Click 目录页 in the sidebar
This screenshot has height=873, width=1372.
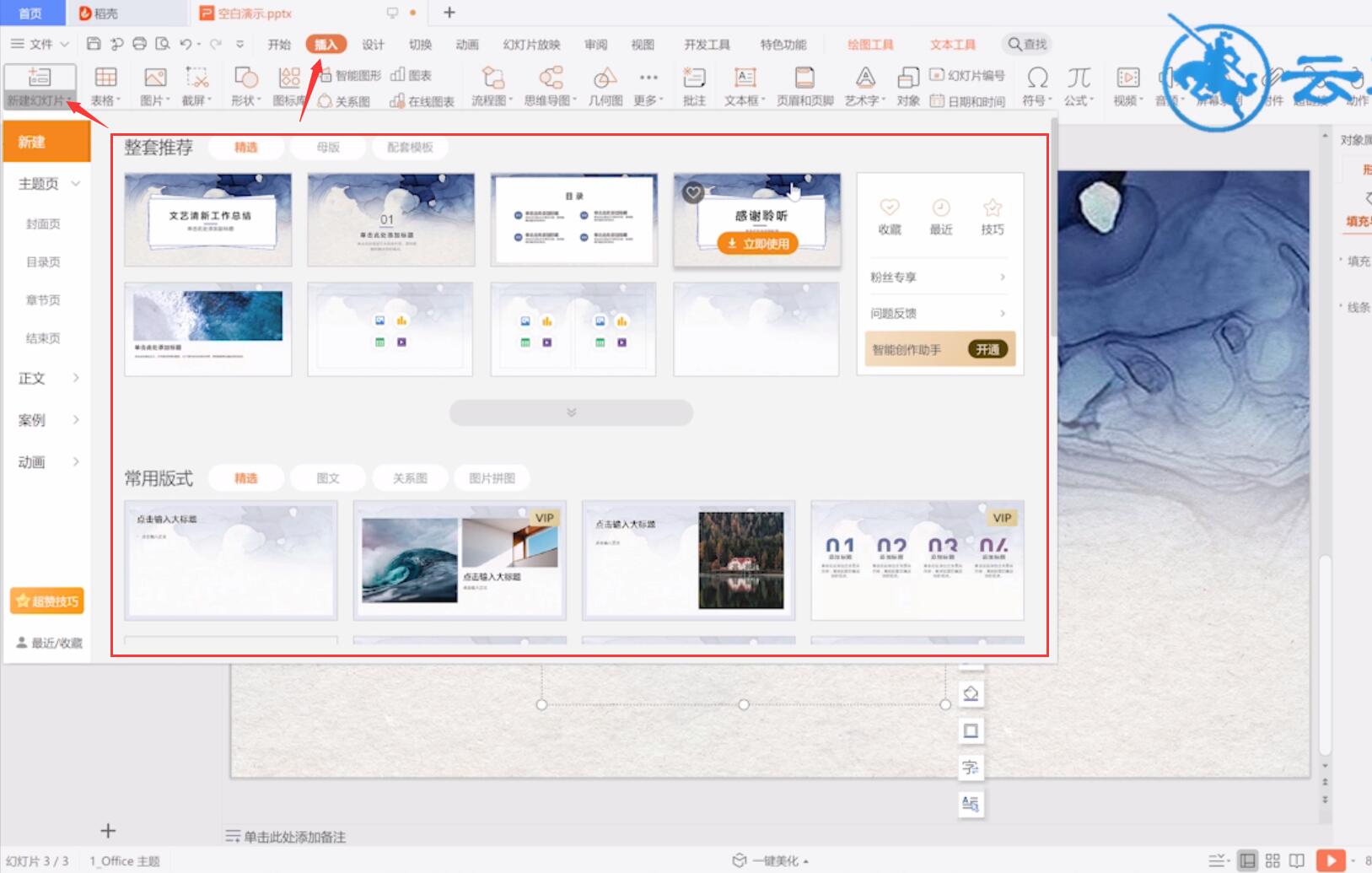(43, 261)
